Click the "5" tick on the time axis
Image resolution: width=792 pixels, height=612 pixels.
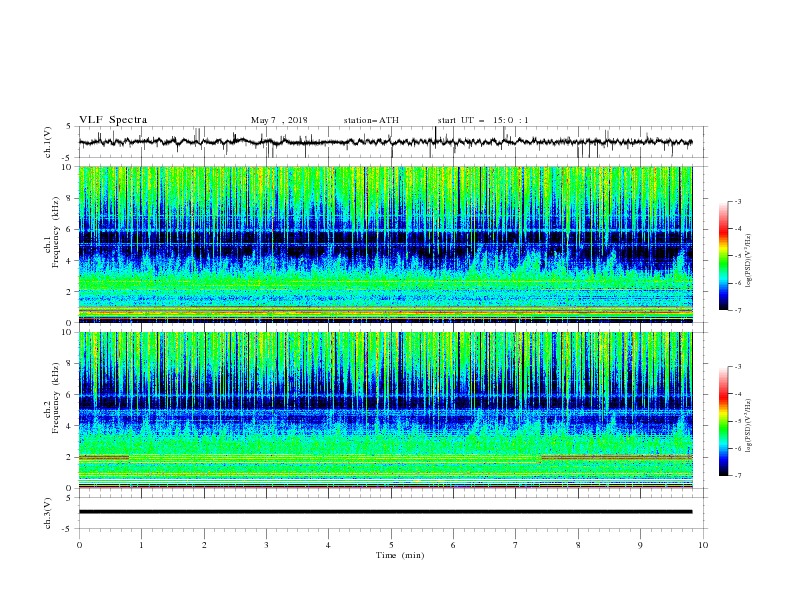coord(391,545)
